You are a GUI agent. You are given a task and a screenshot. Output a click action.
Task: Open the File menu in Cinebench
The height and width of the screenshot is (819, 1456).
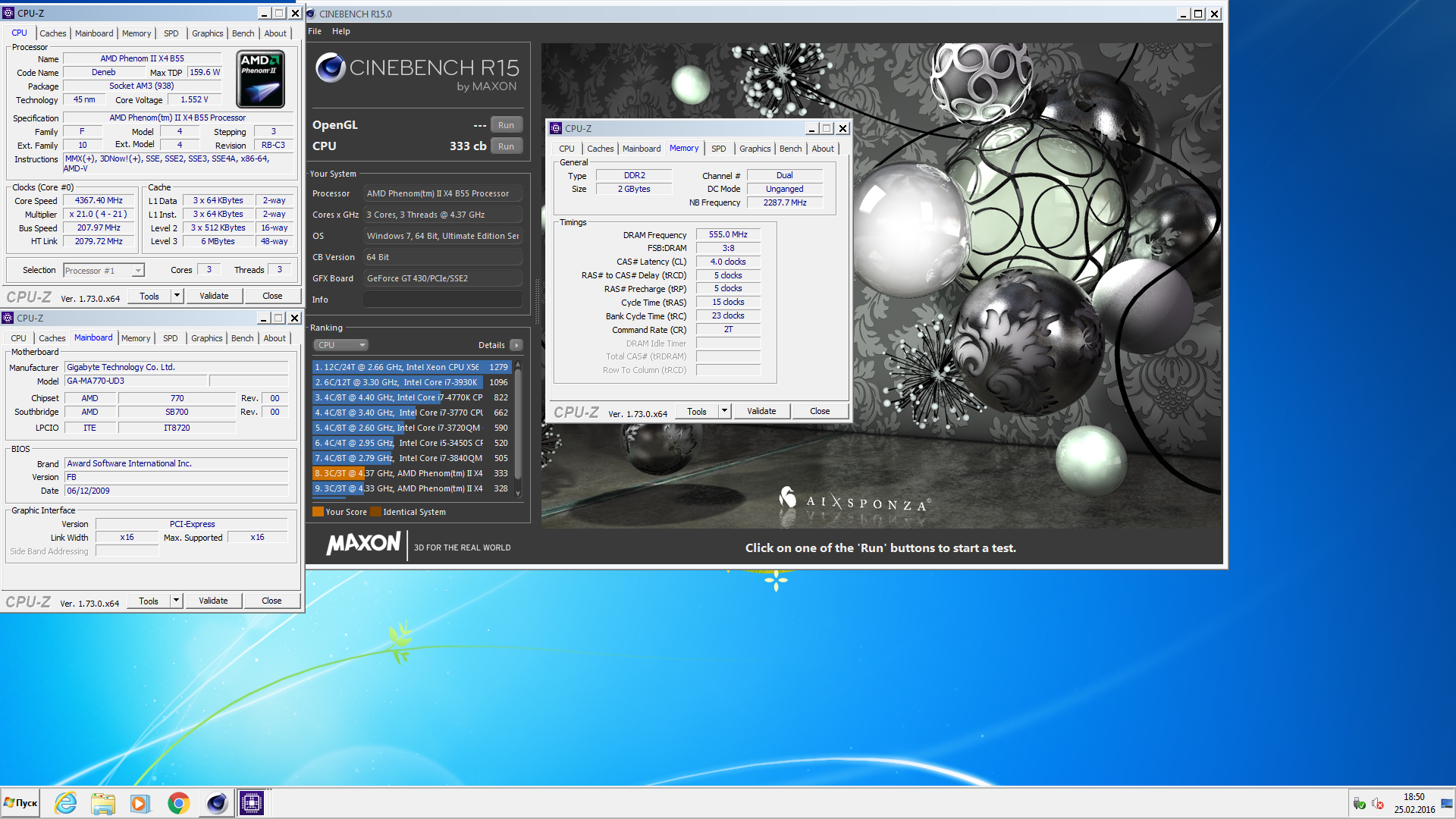[315, 31]
